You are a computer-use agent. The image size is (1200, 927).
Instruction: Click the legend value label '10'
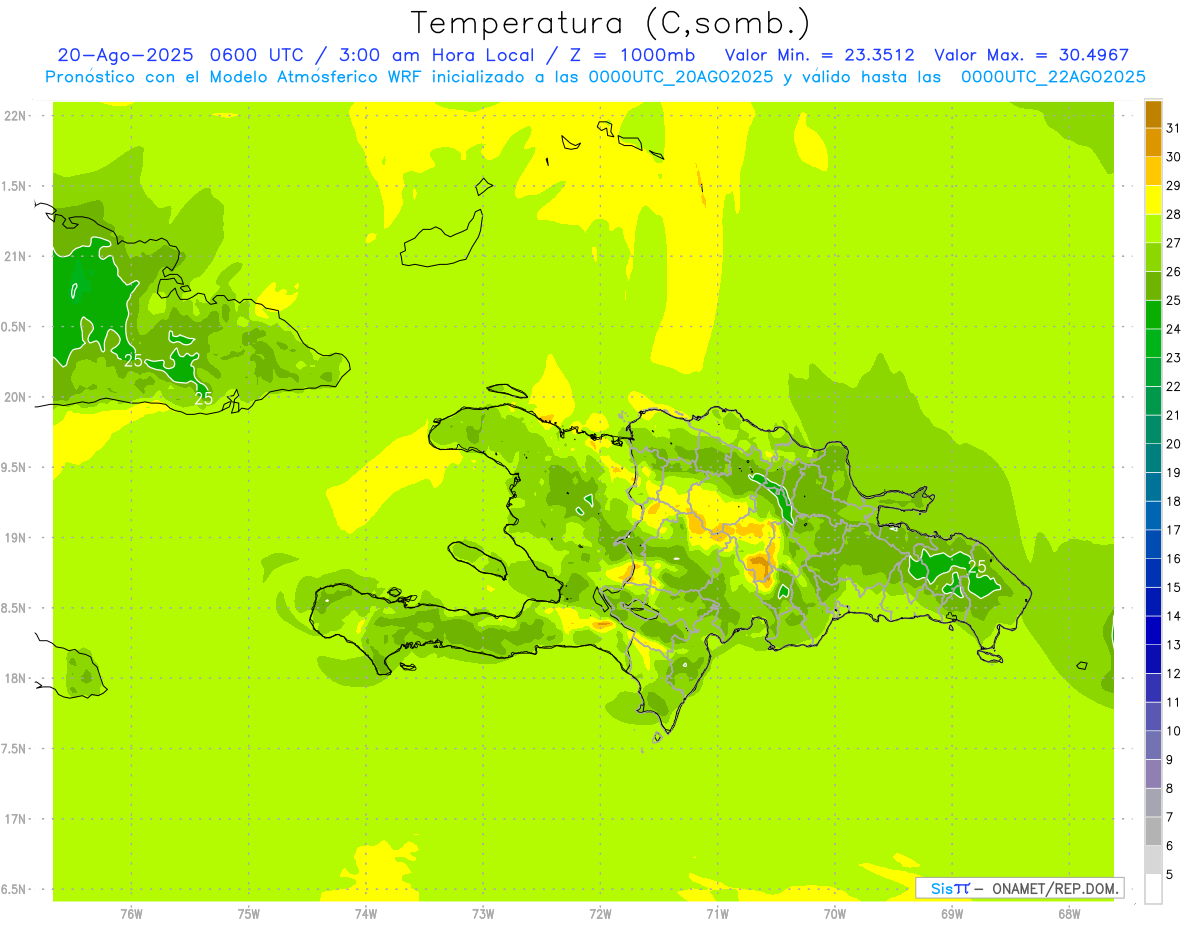point(1174,731)
